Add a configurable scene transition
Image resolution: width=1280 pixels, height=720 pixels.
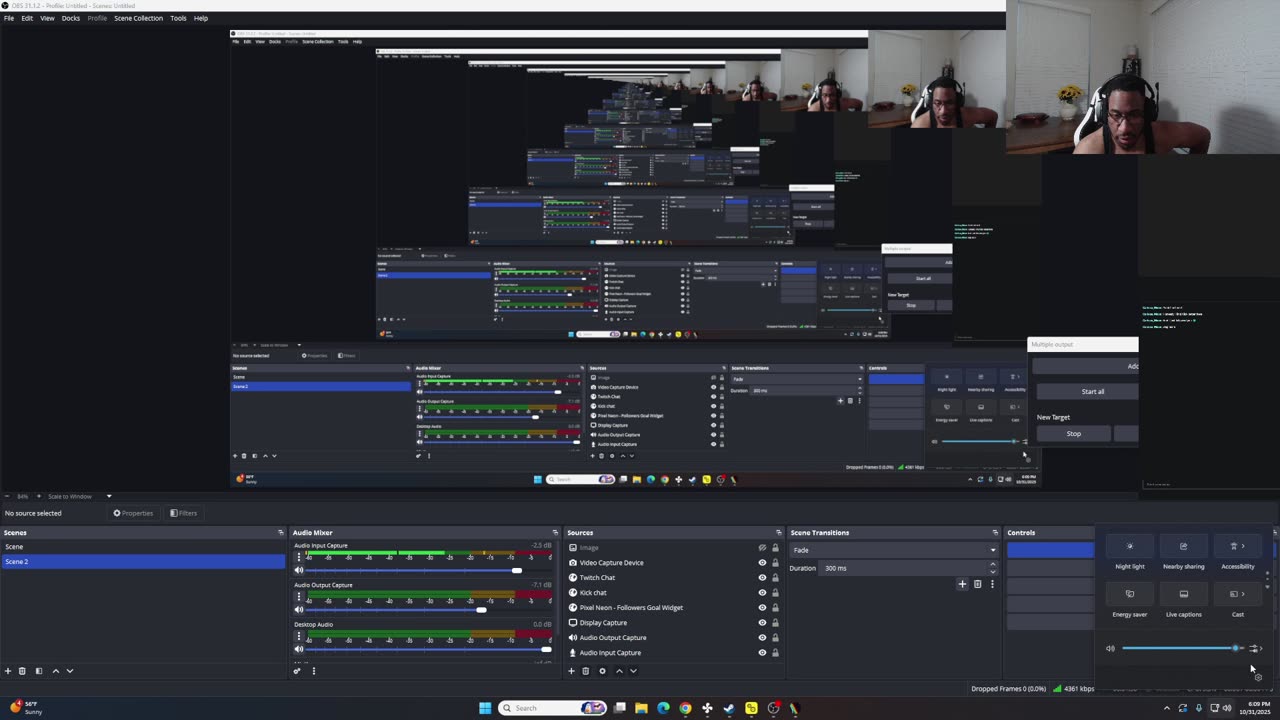click(962, 584)
